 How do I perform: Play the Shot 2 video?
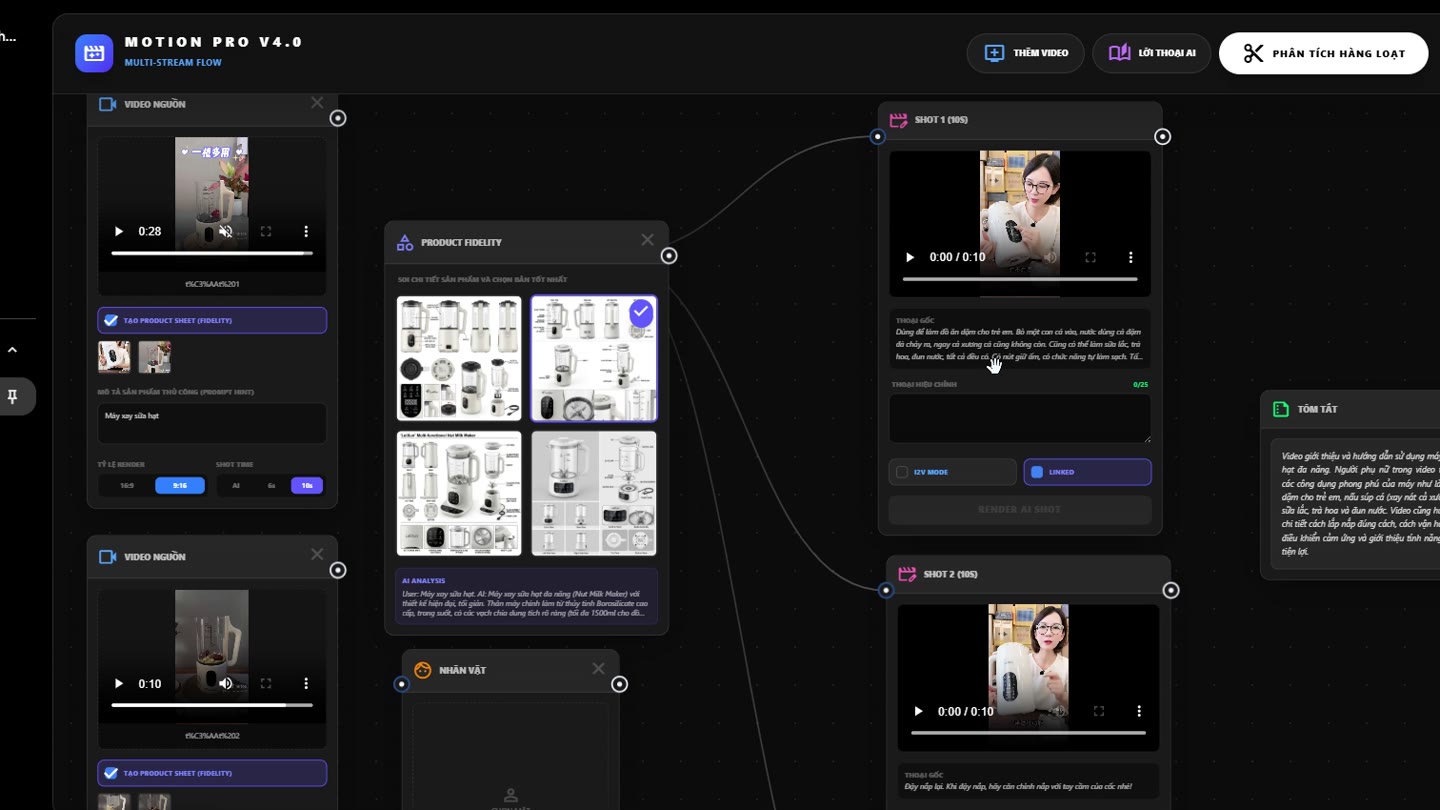coord(918,712)
